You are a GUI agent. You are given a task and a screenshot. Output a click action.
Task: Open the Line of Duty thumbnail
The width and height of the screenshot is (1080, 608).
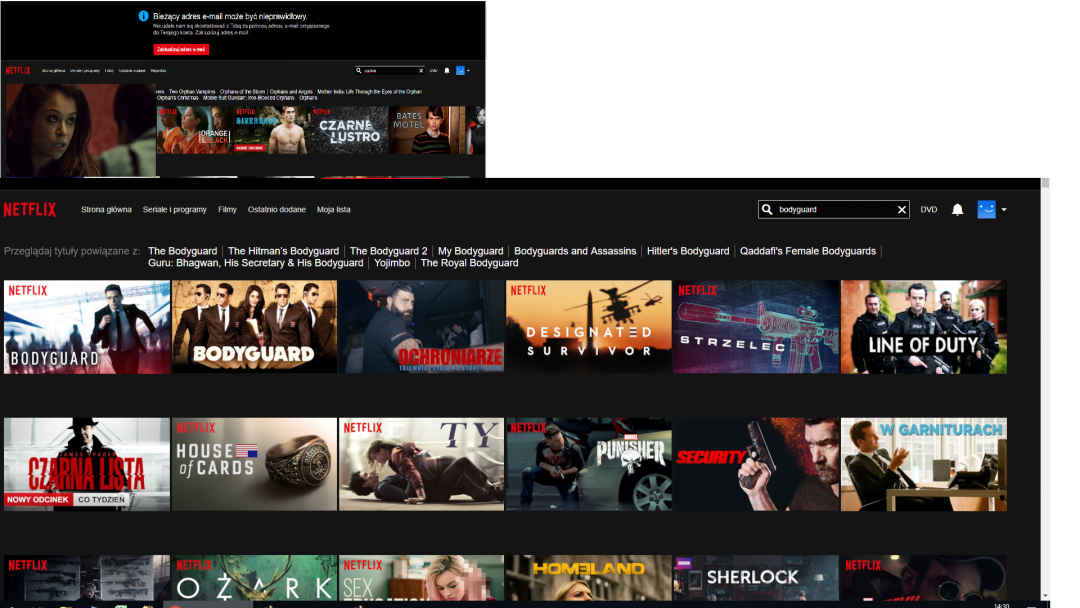pos(923,327)
